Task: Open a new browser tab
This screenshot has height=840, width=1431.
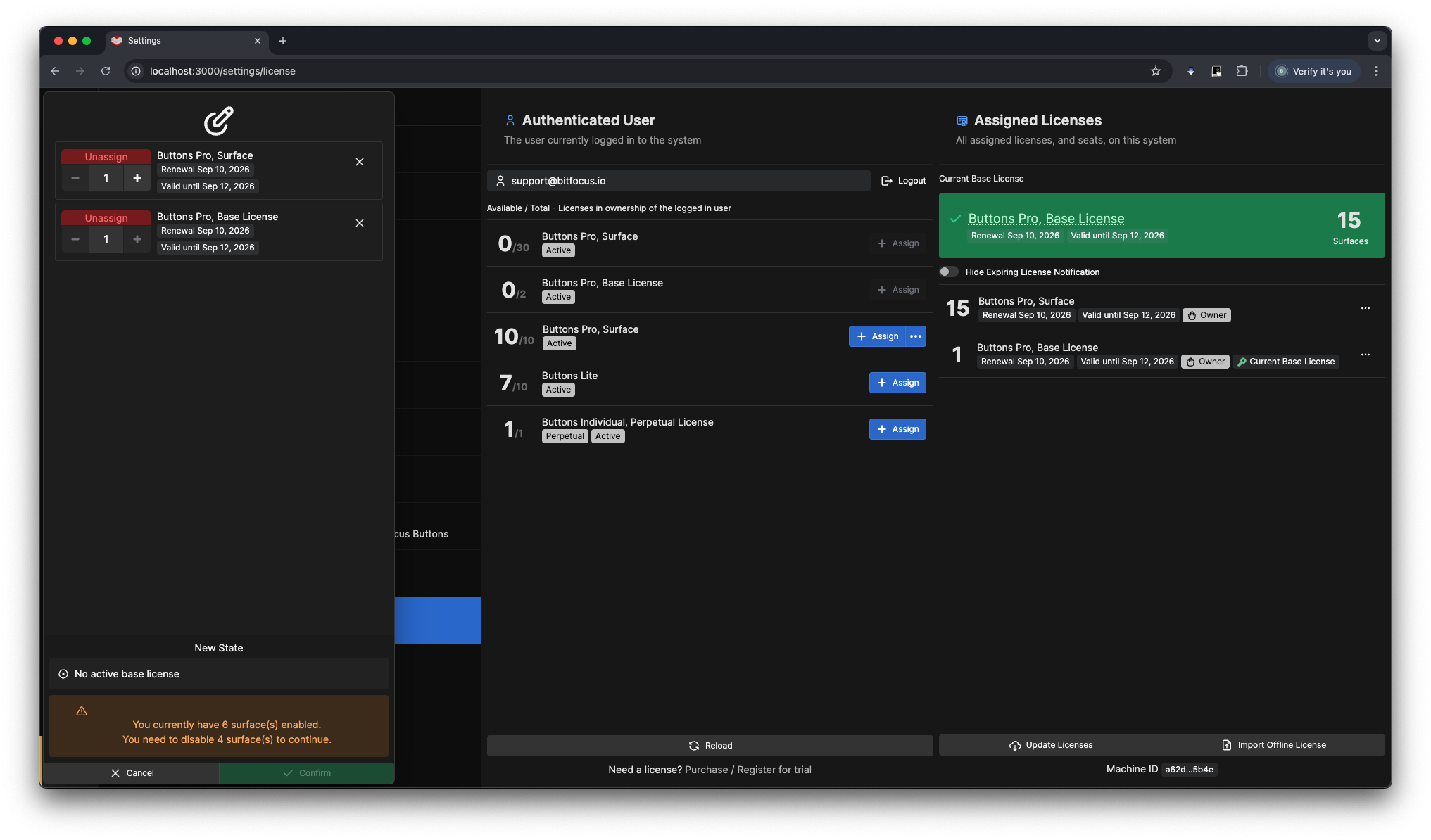Action: pyautogui.click(x=283, y=41)
